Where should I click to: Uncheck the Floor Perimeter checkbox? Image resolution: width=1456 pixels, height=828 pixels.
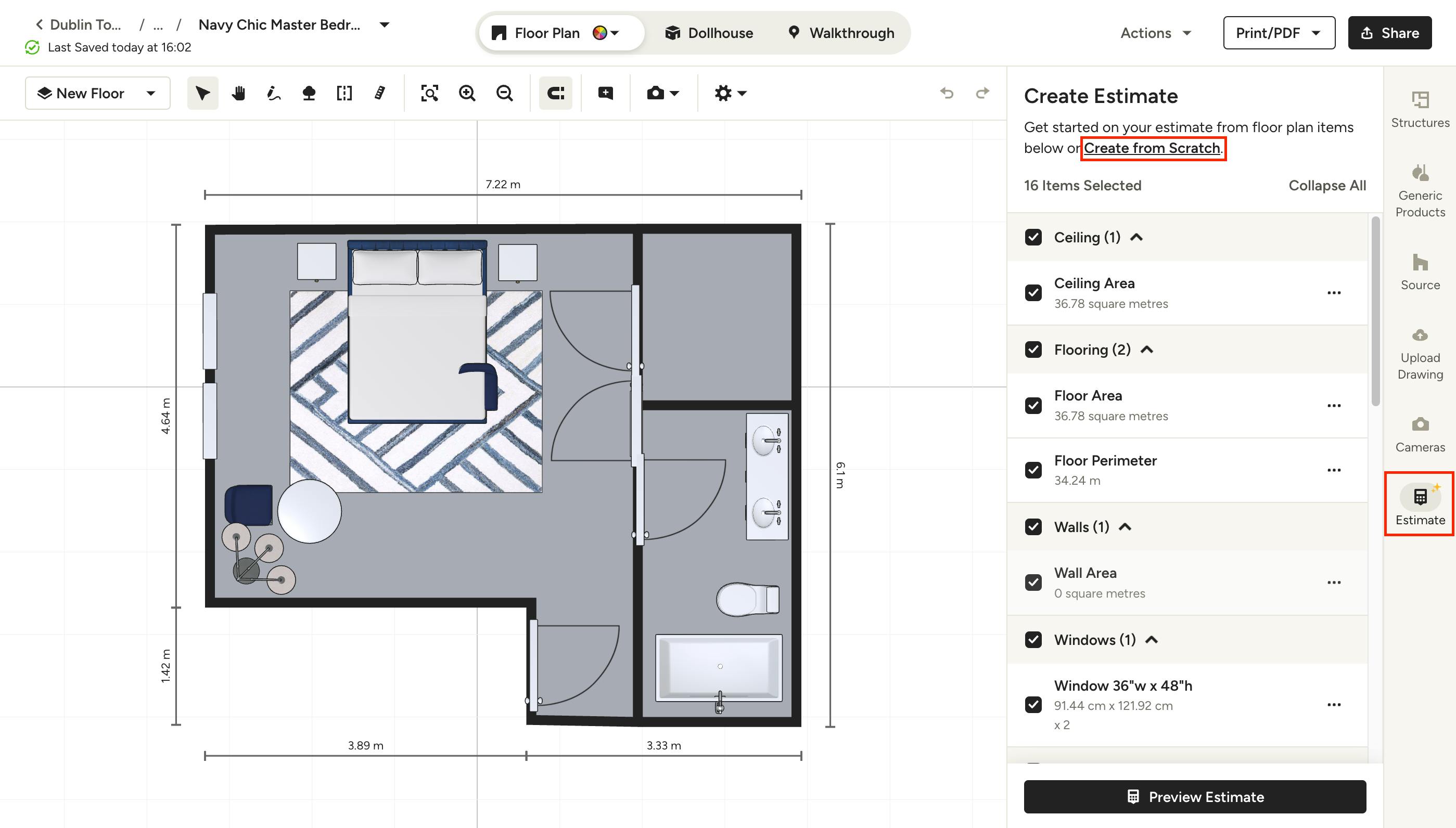[1033, 470]
